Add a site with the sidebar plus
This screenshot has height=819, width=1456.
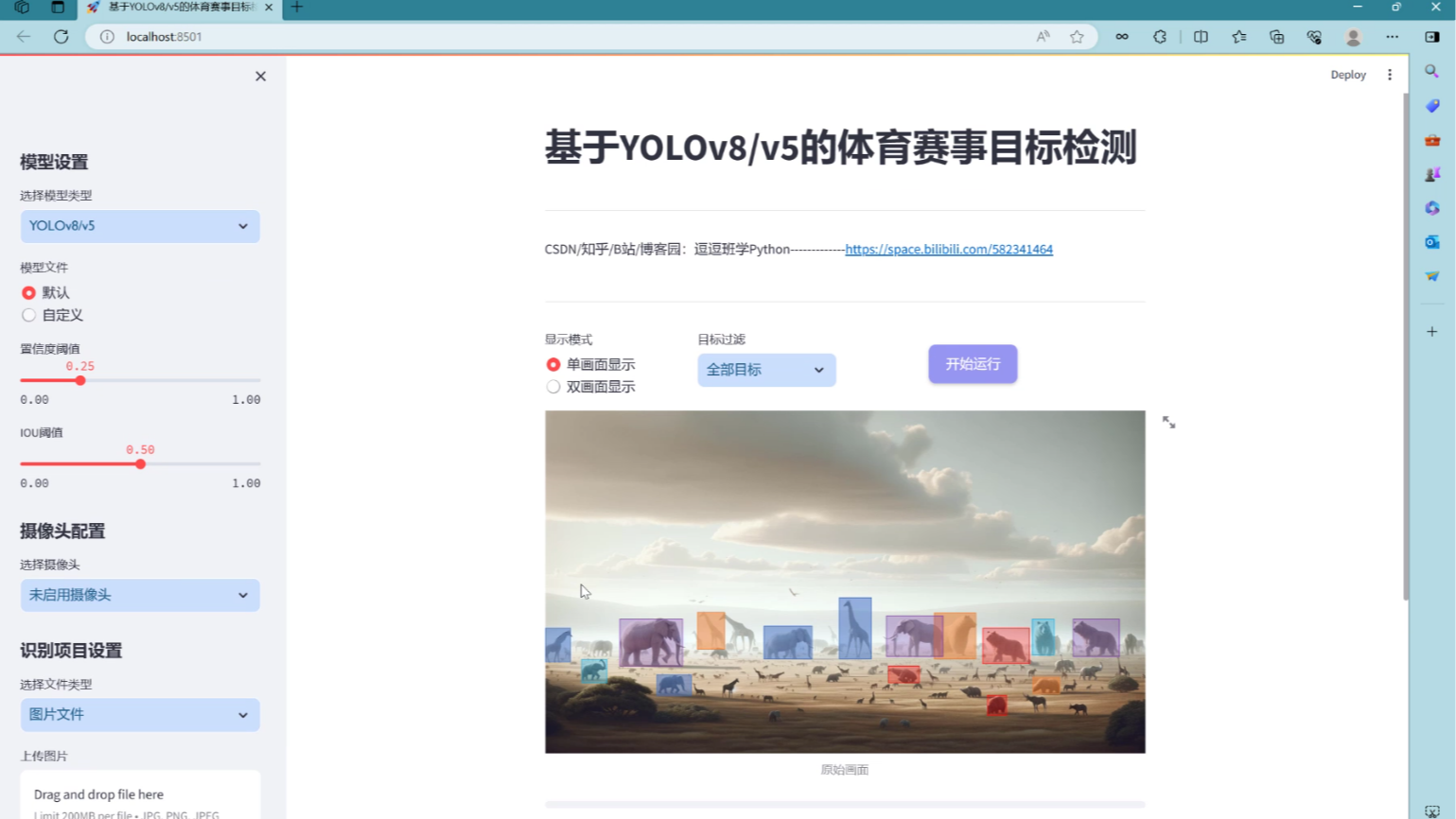pyautogui.click(x=1432, y=332)
